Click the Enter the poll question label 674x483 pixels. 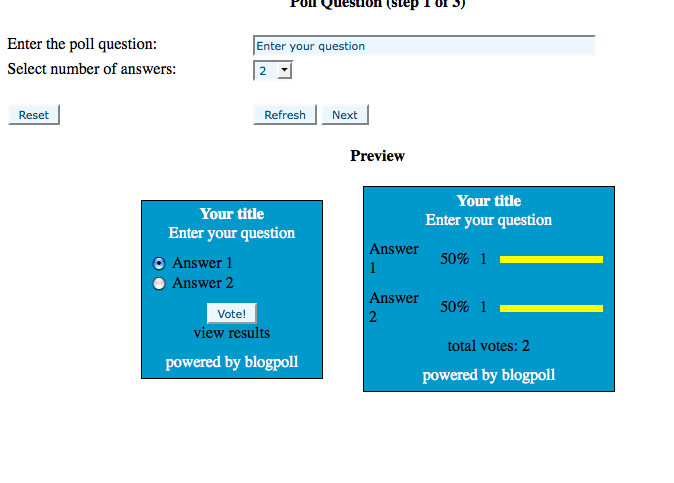point(82,45)
